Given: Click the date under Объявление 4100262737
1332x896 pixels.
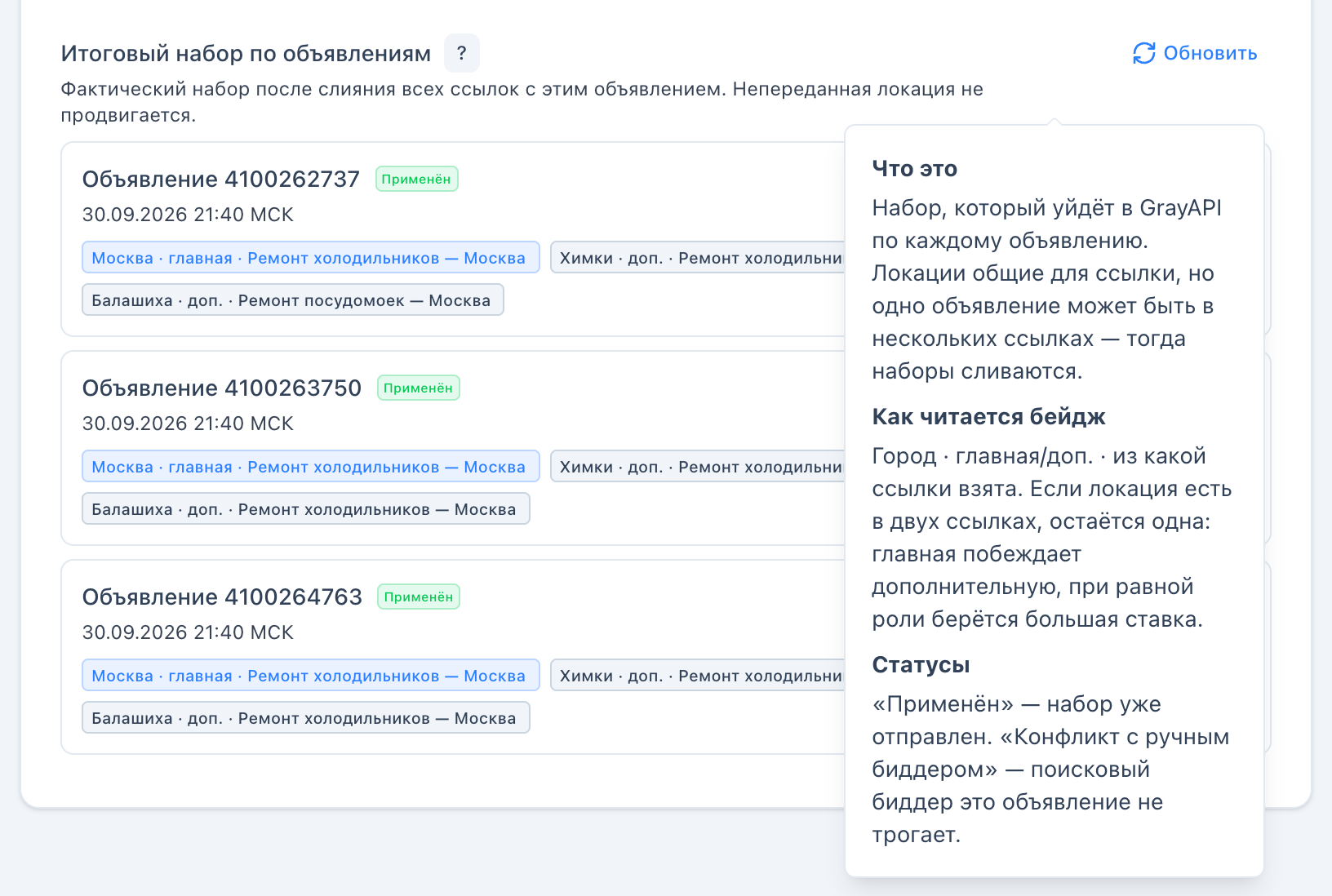Looking at the screenshot, I should click(188, 215).
